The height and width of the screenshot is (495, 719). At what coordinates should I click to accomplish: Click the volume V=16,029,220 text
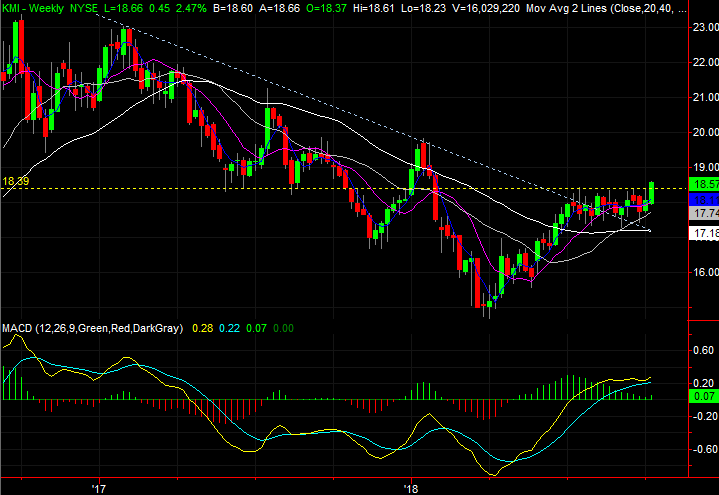click(486, 8)
